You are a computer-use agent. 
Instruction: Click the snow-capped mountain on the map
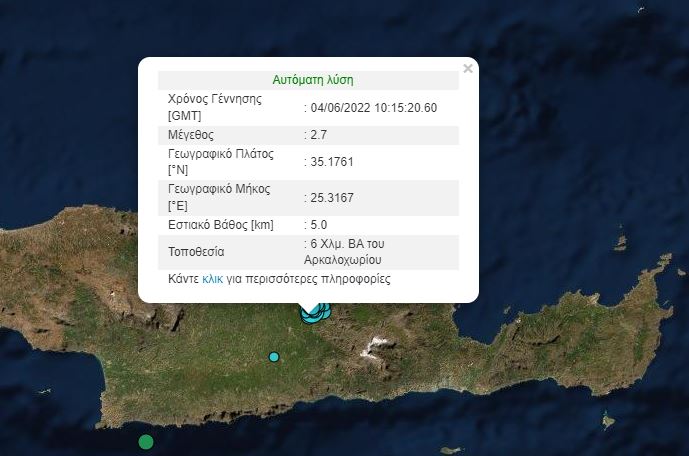point(377,347)
